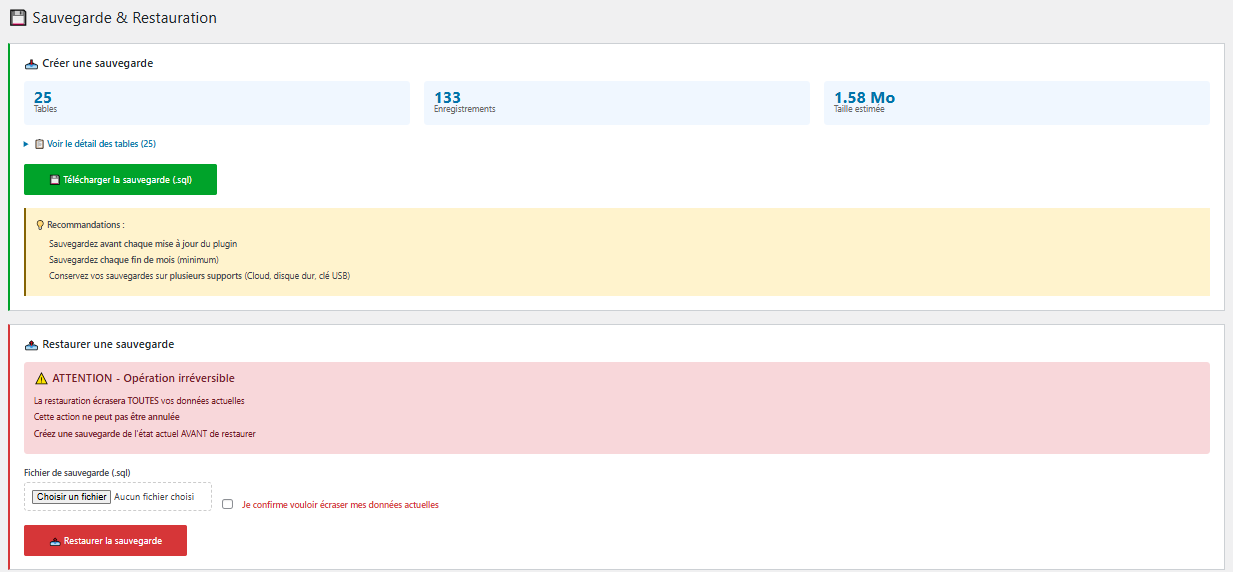Open Voir le détail des tables (25)
1233x572 pixels.
(x=101, y=144)
